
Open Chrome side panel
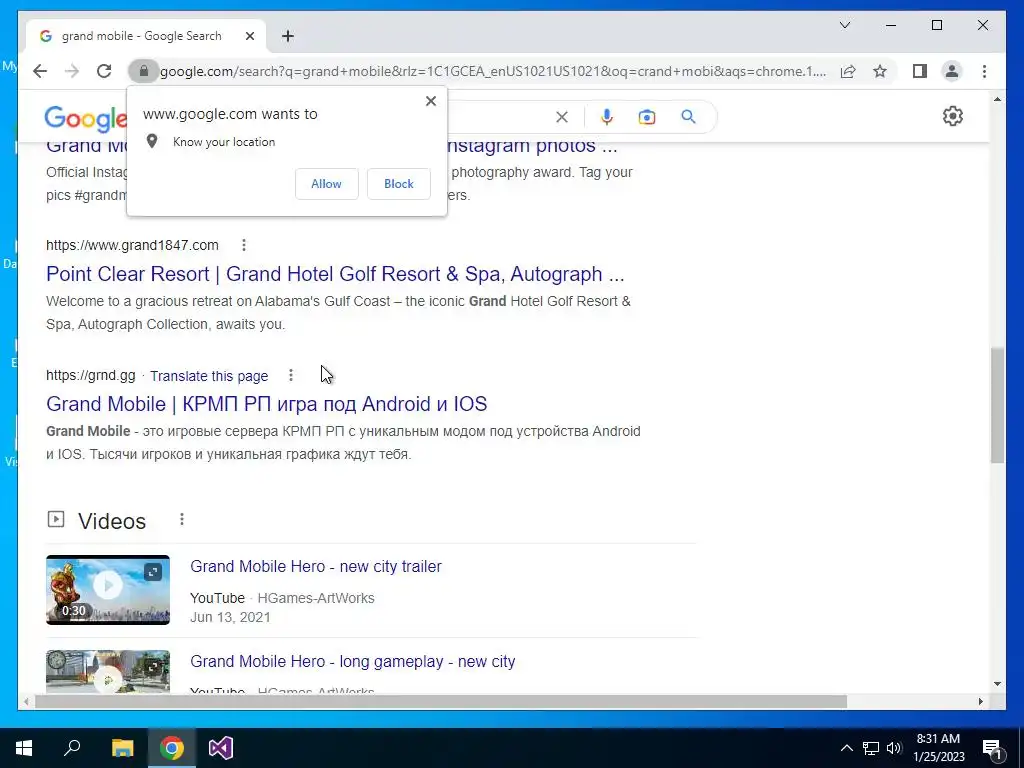click(920, 71)
